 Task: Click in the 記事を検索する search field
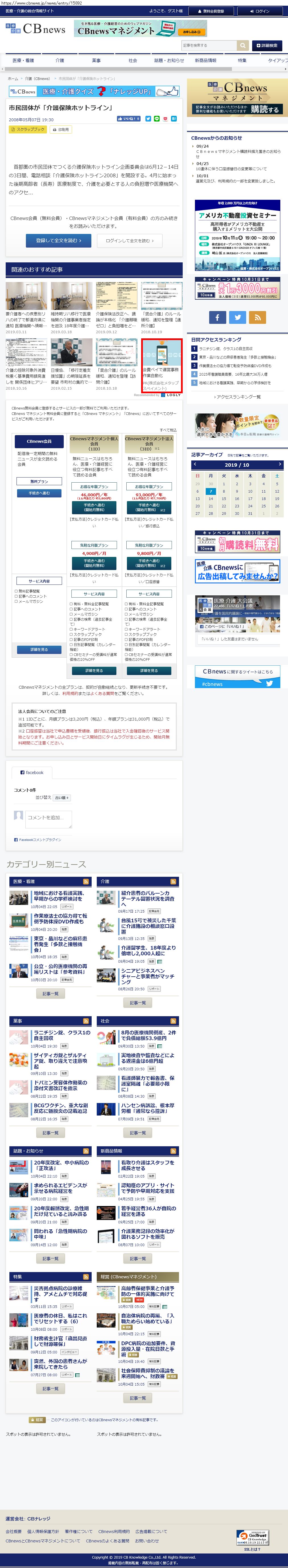click(209, 45)
